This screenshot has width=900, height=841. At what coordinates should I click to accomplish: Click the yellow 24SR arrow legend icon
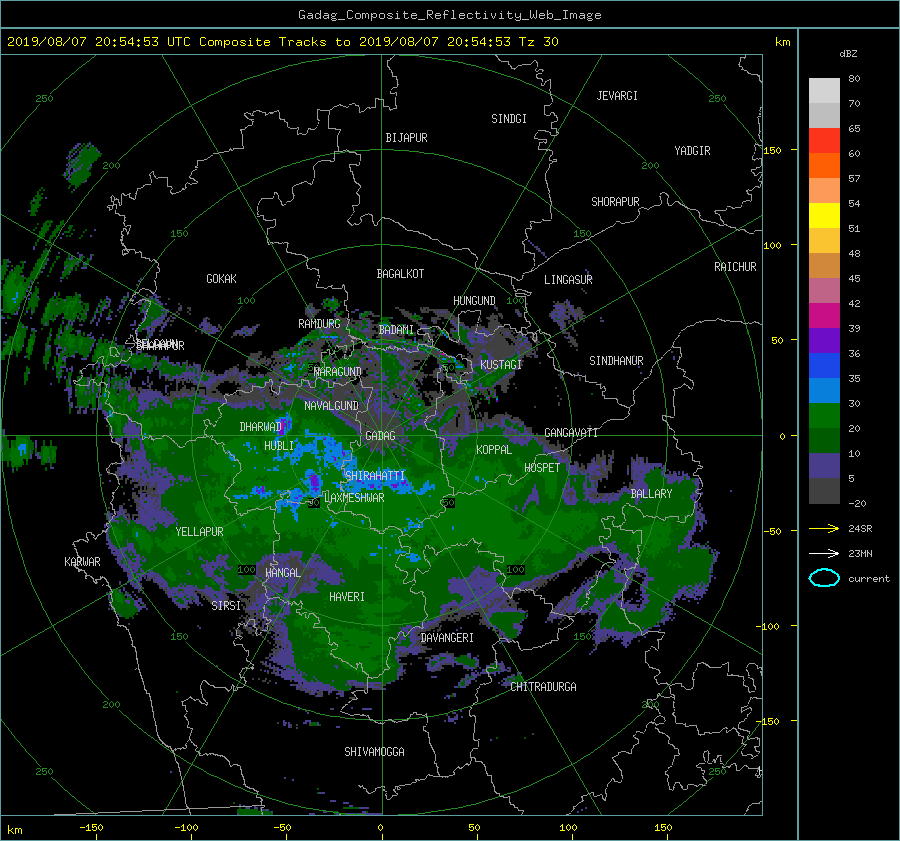(x=824, y=529)
